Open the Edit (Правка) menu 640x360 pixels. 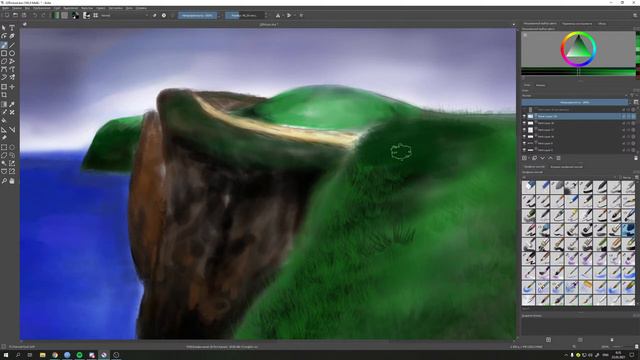(x=17, y=8)
